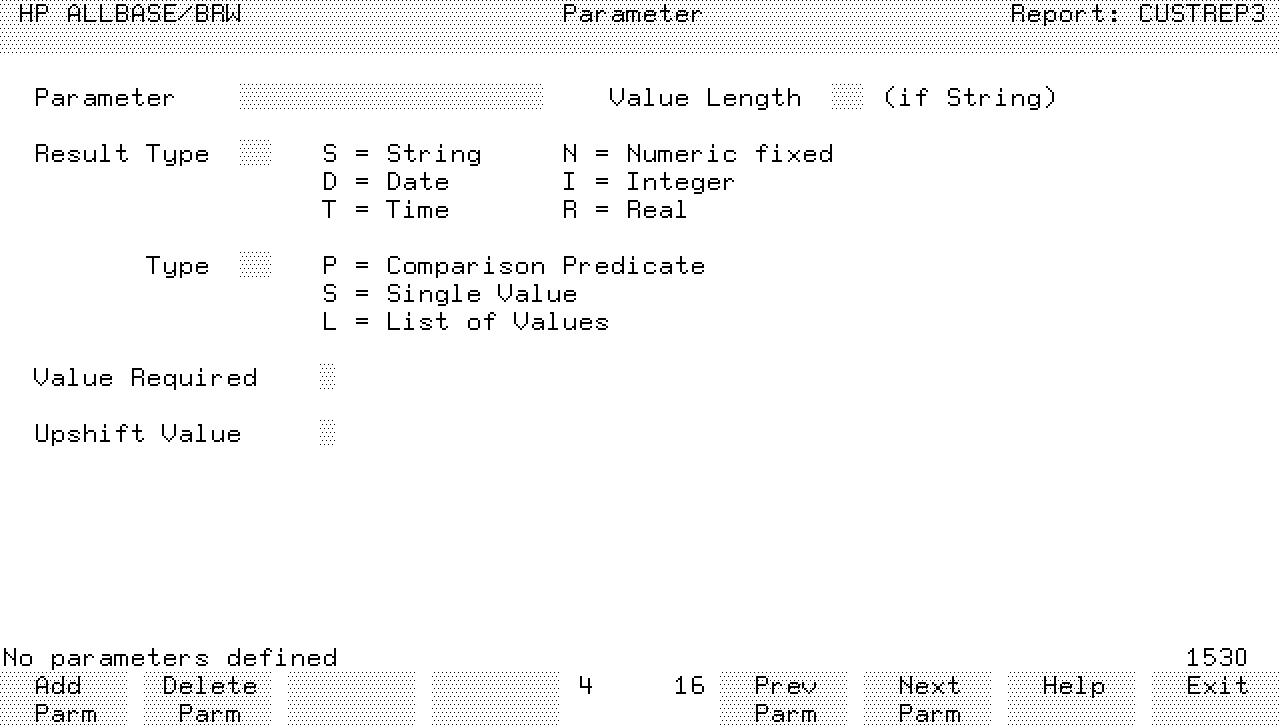Click the 'S = String' result type legend
The width and height of the screenshot is (1279, 725).
pyautogui.click(x=401, y=154)
